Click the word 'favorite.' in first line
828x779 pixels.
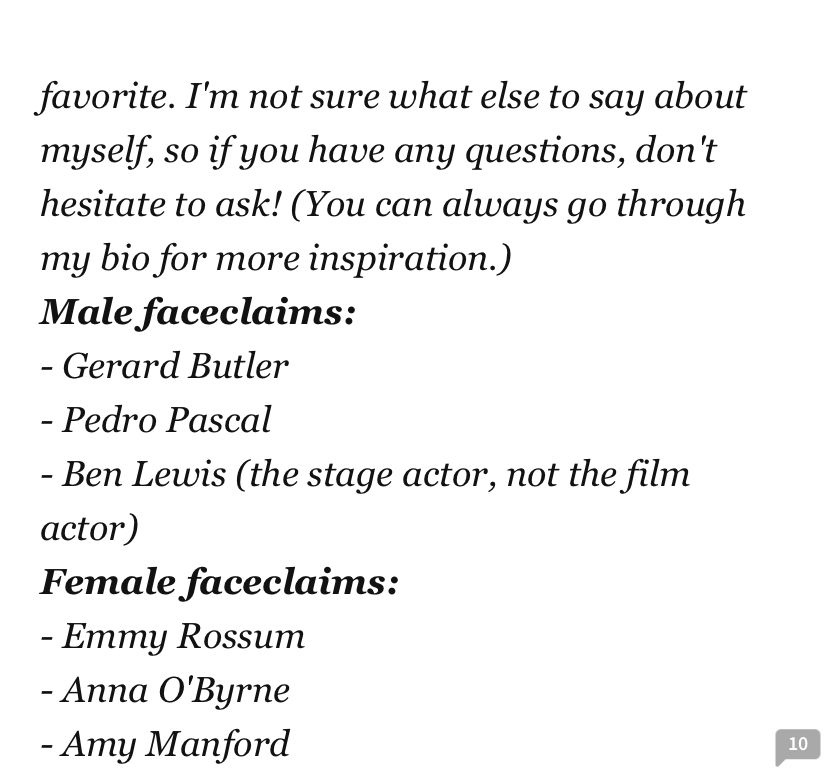tap(106, 97)
